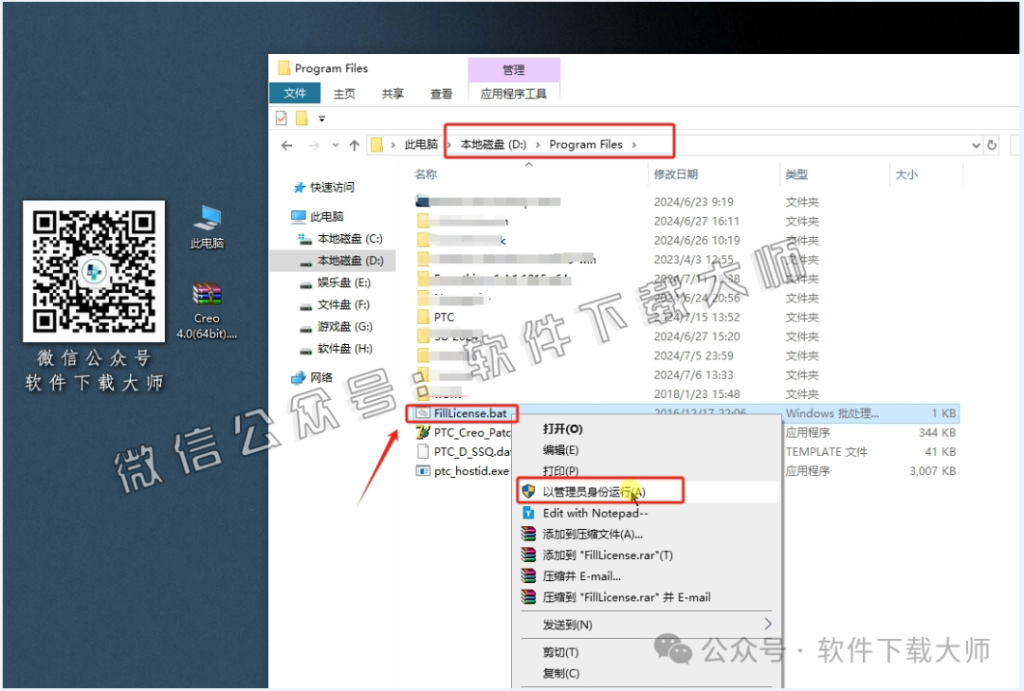Click the ptc_hostid.exe file icon
Image resolution: width=1024 pixels, height=691 pixels.
tap(423, 471)
